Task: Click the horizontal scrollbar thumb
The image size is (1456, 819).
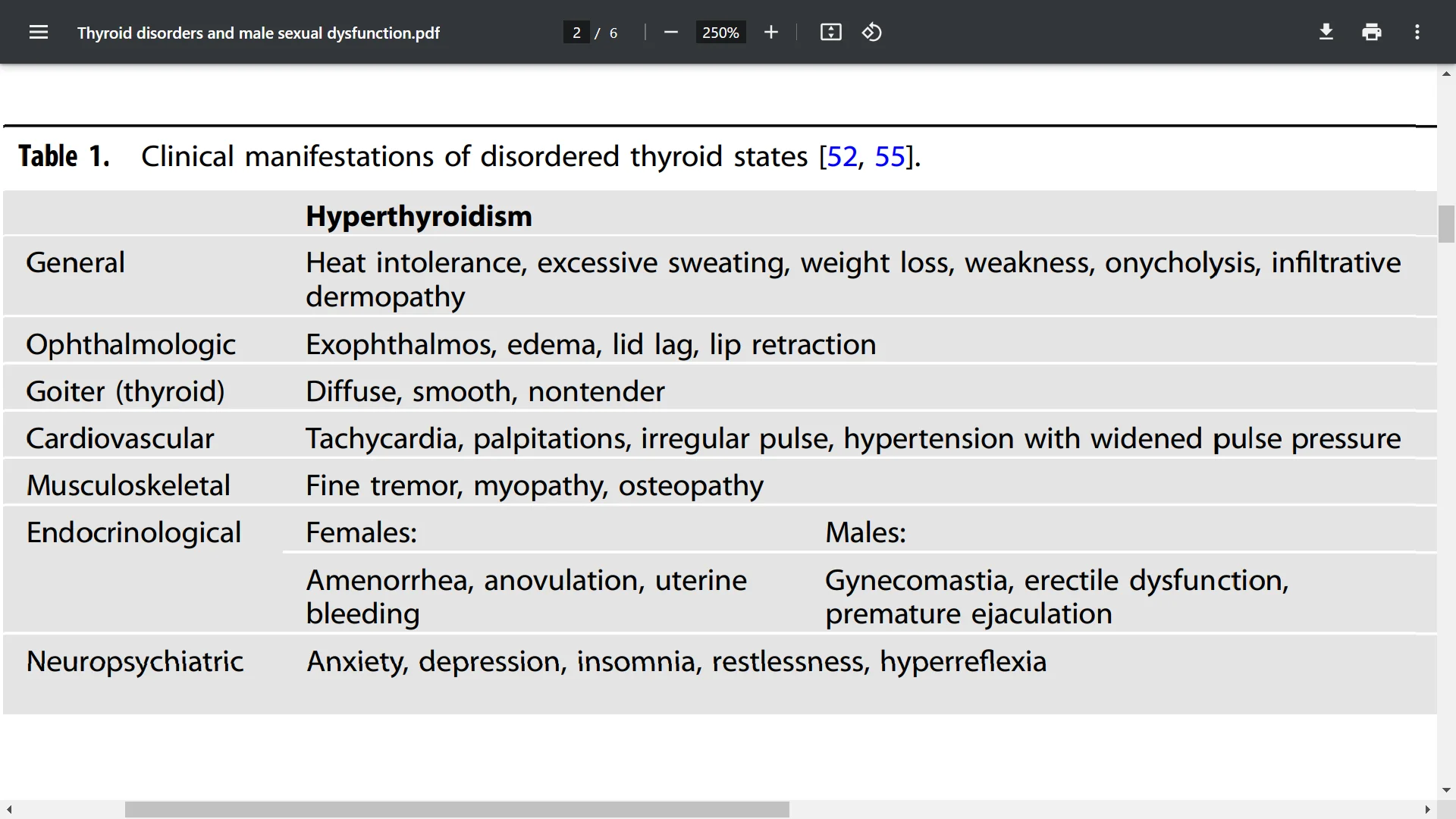Action: pyautogui.click(x=457, y=810)
